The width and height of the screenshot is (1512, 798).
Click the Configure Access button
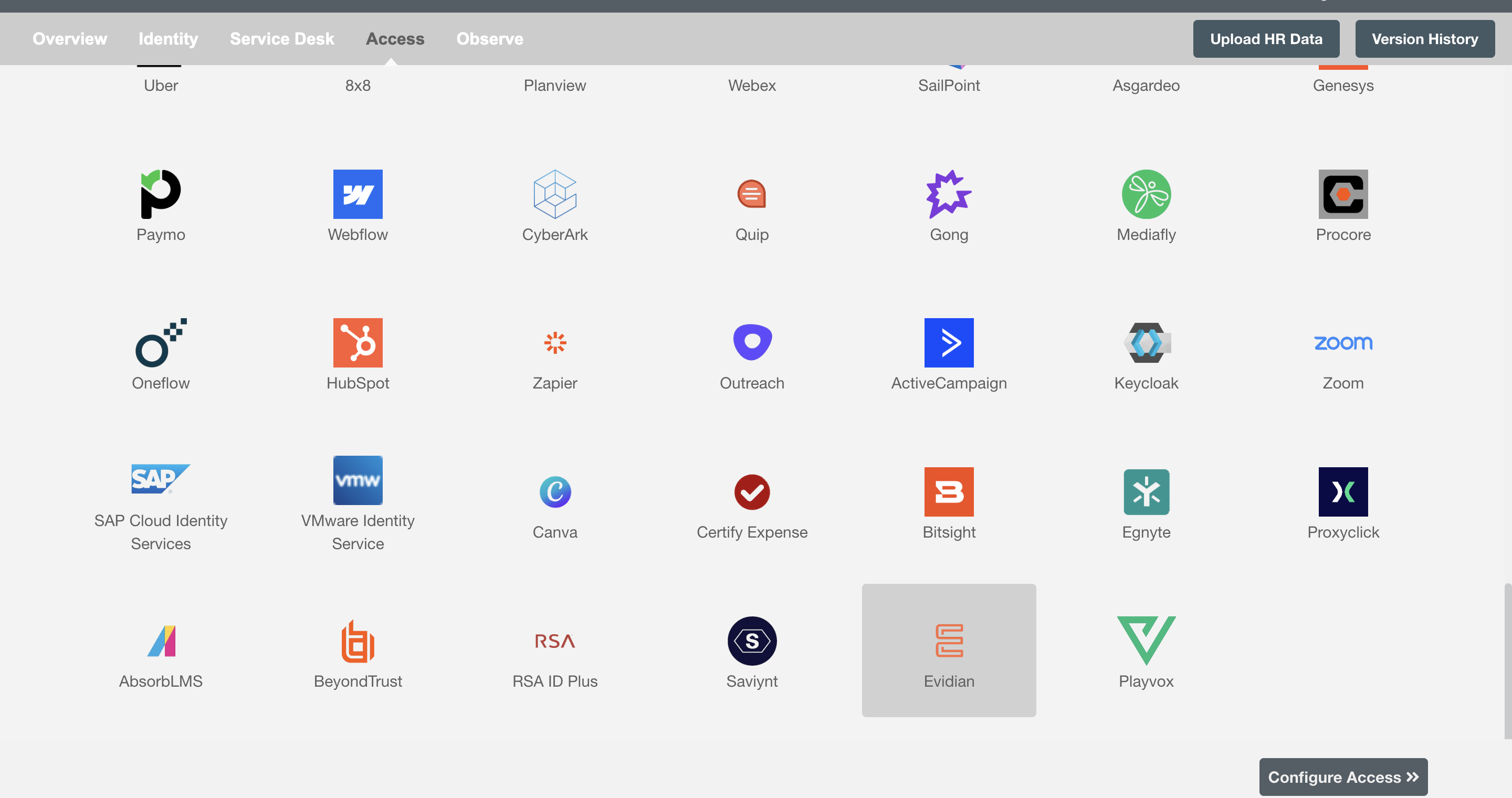coord(1343,775)
